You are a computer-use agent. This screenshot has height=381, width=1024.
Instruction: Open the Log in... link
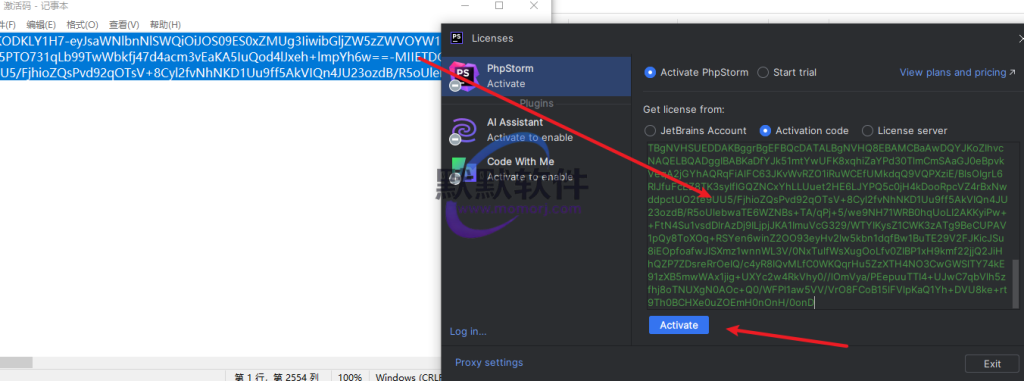tap(468, 331)
